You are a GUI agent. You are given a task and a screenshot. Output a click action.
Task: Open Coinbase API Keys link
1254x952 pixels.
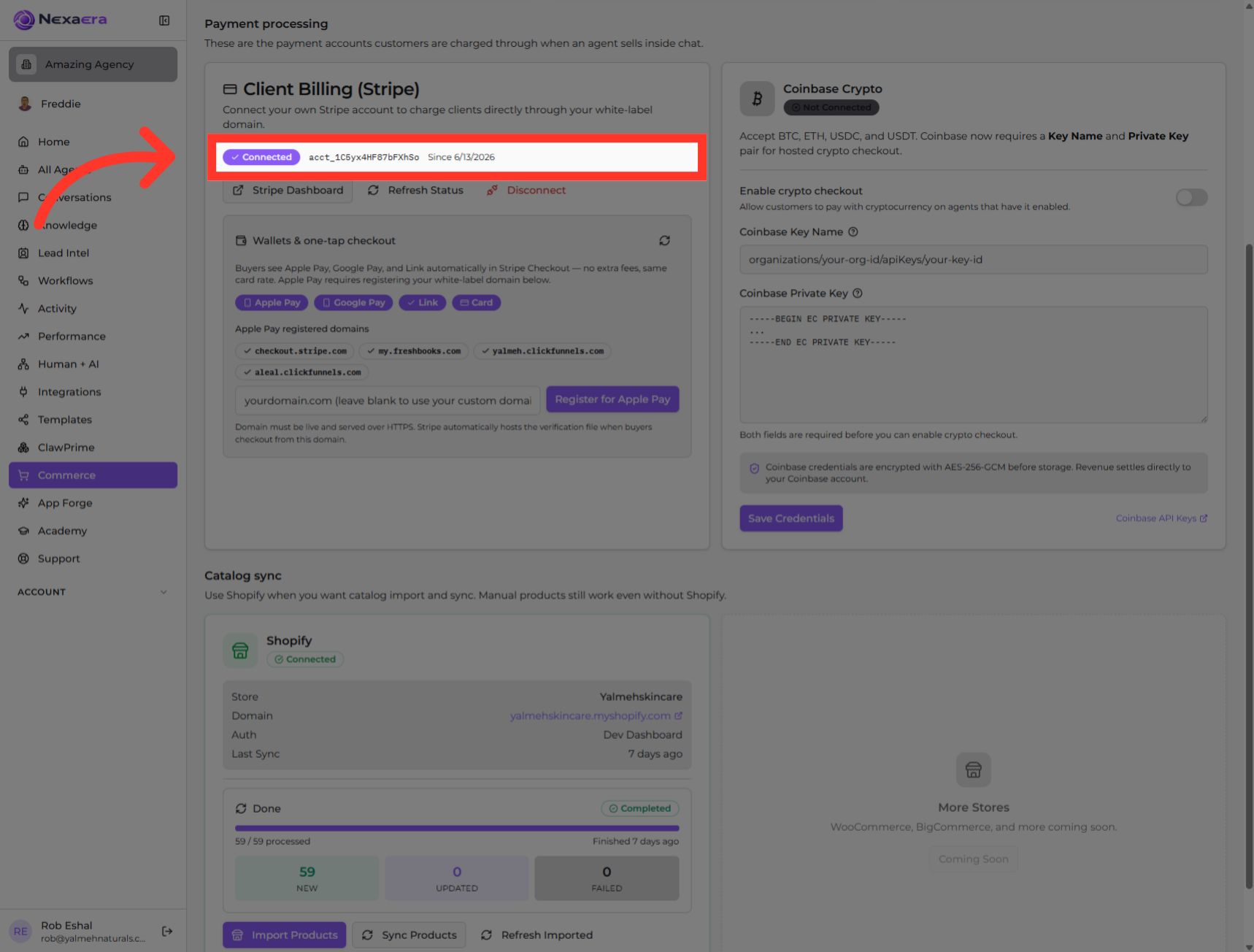pyautogui.click(x=1161, y=518)
